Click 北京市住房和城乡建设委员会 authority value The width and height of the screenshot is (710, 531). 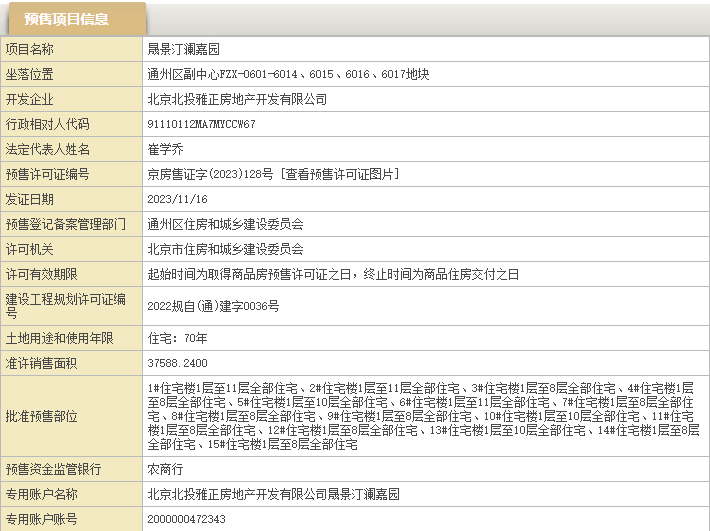click(225, 249)
